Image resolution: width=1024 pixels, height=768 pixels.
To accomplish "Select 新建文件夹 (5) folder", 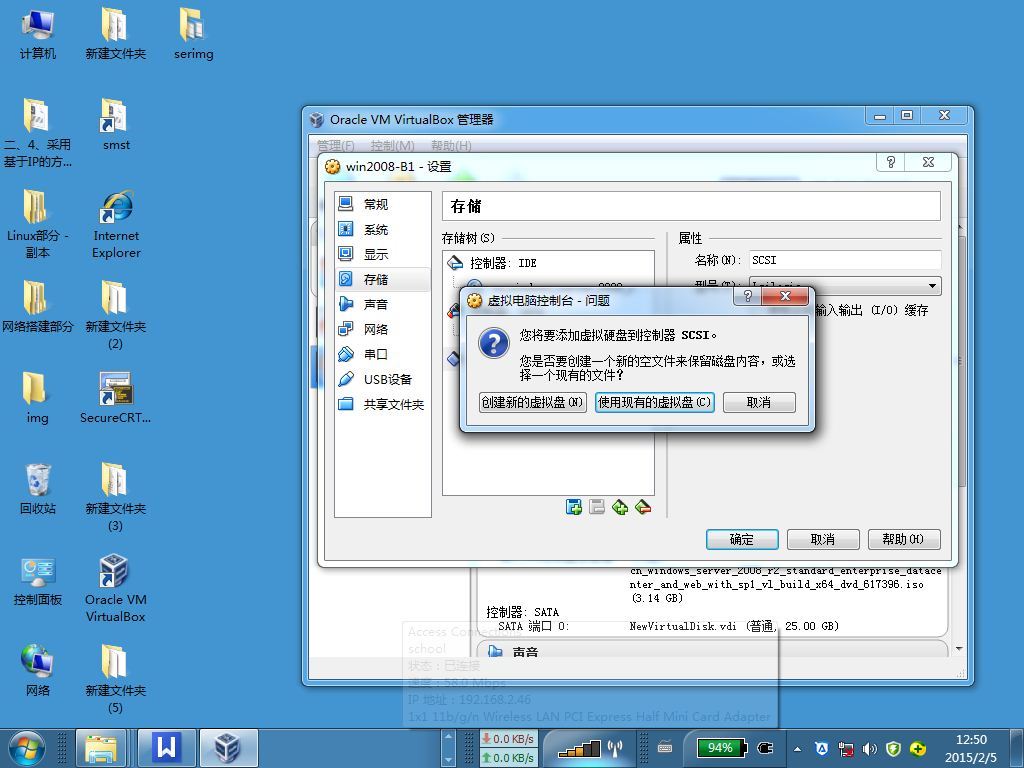I will click(x=116, y=679).
